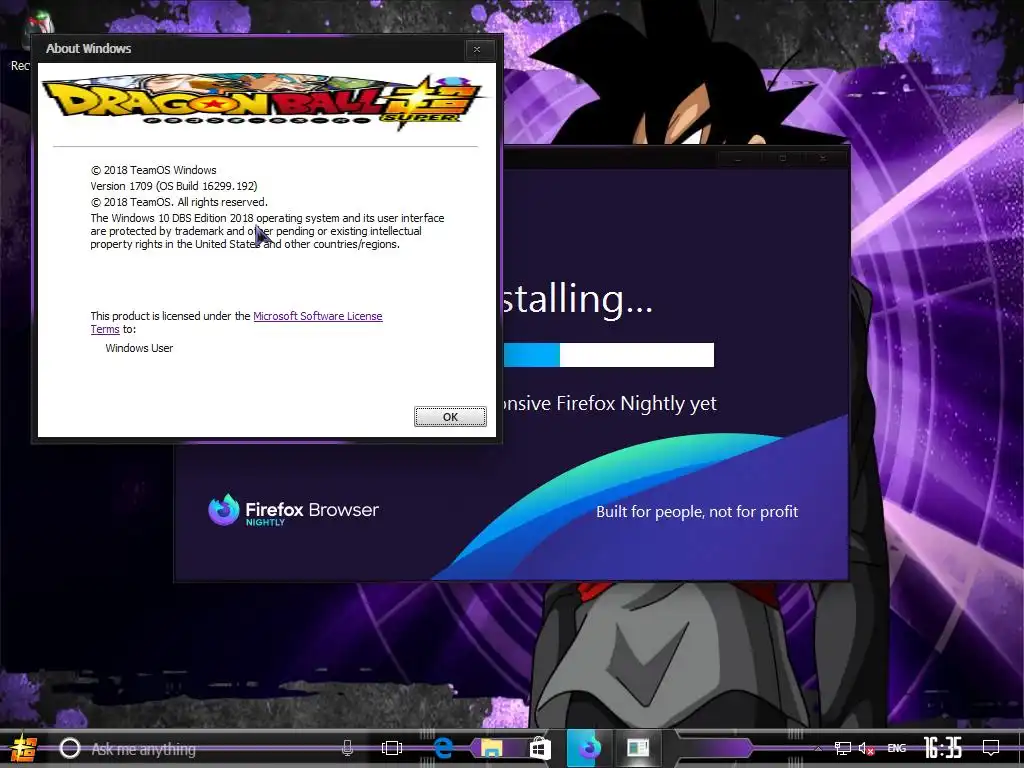Click the Firefox installer progress bar

click(609, 355)
